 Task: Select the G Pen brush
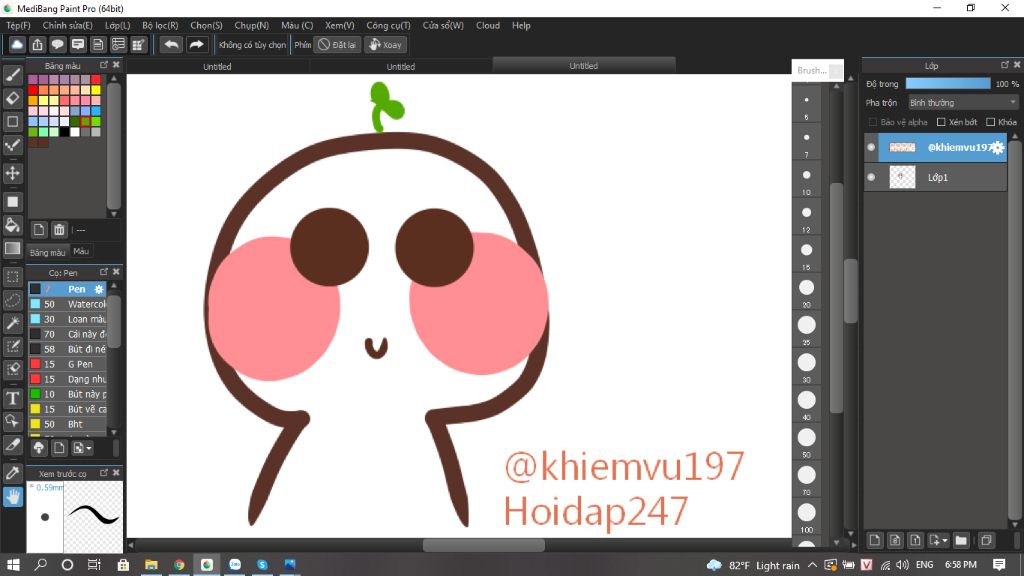tap(67, 364)
